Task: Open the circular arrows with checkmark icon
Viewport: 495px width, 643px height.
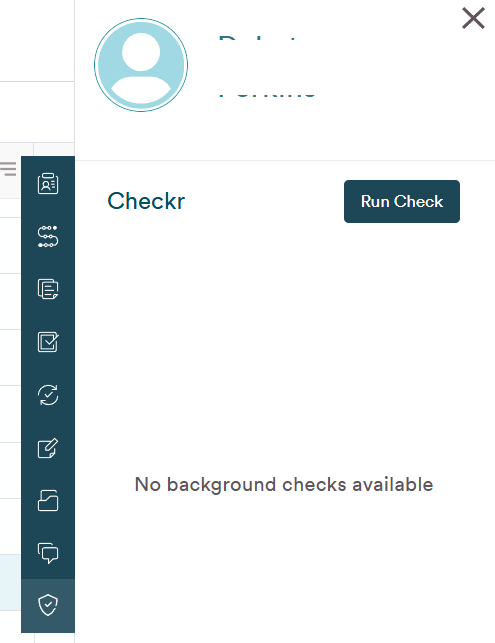Action: (x=48, y=395)
